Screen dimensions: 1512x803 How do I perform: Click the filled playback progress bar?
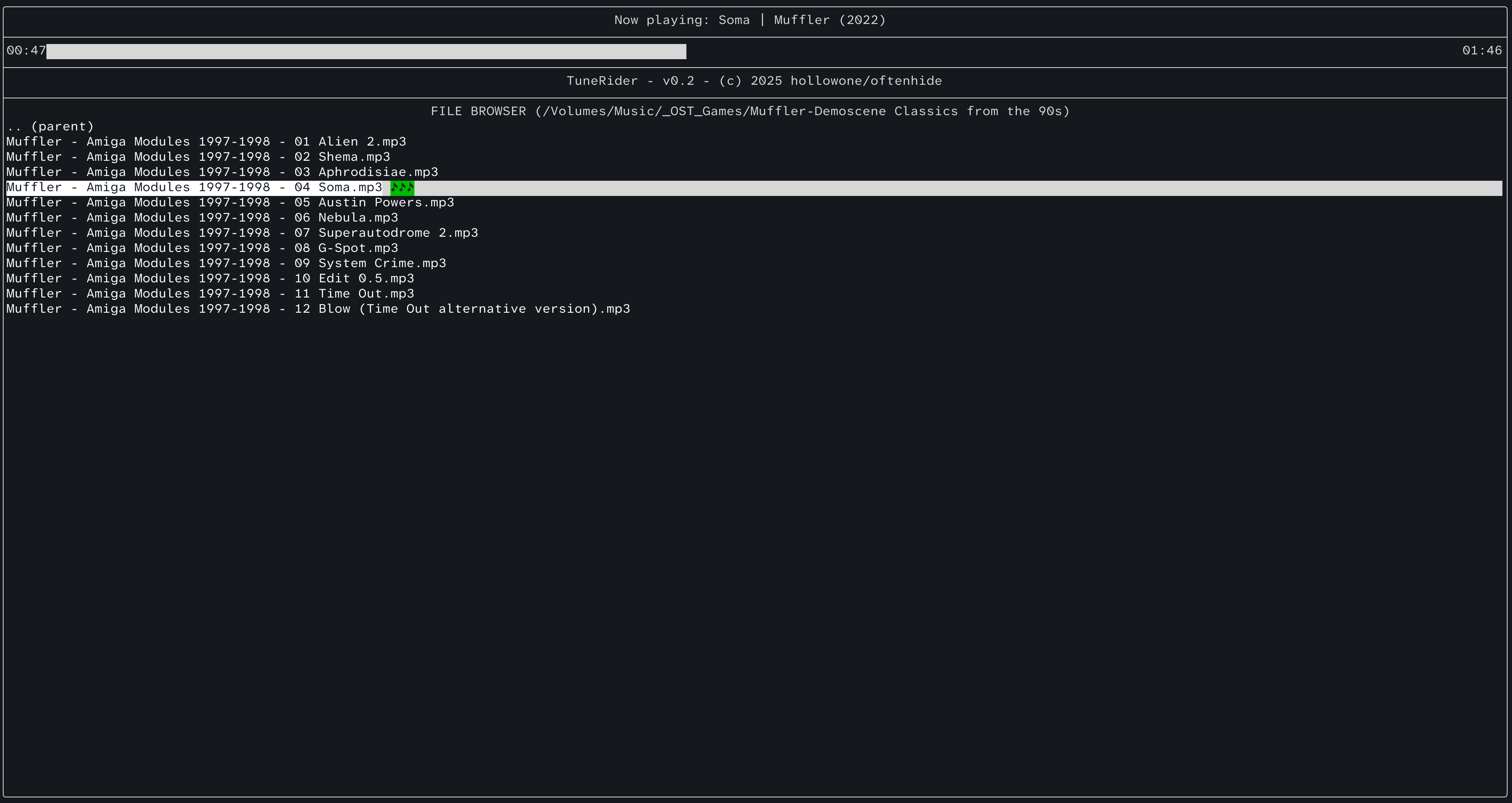click(x=366, y=52)
